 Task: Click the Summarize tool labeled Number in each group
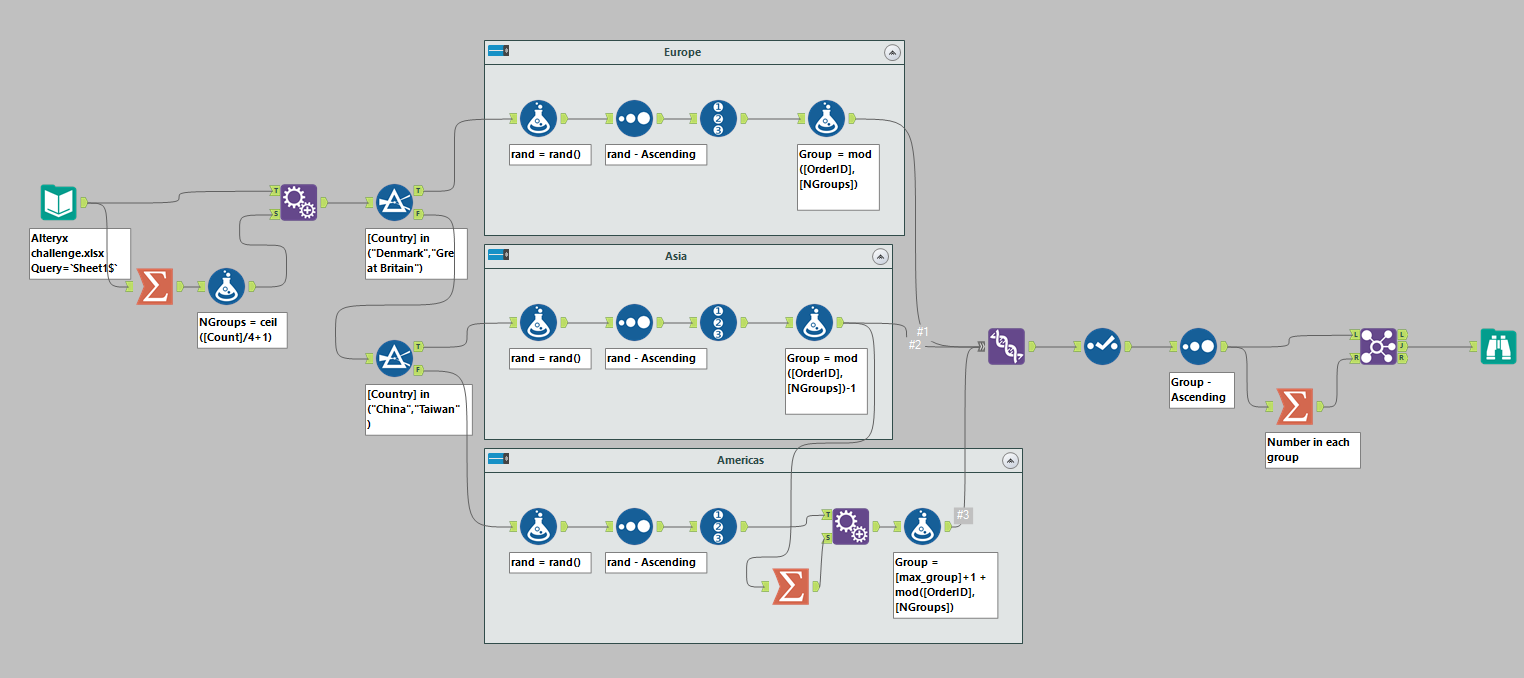coord(1295,407)
